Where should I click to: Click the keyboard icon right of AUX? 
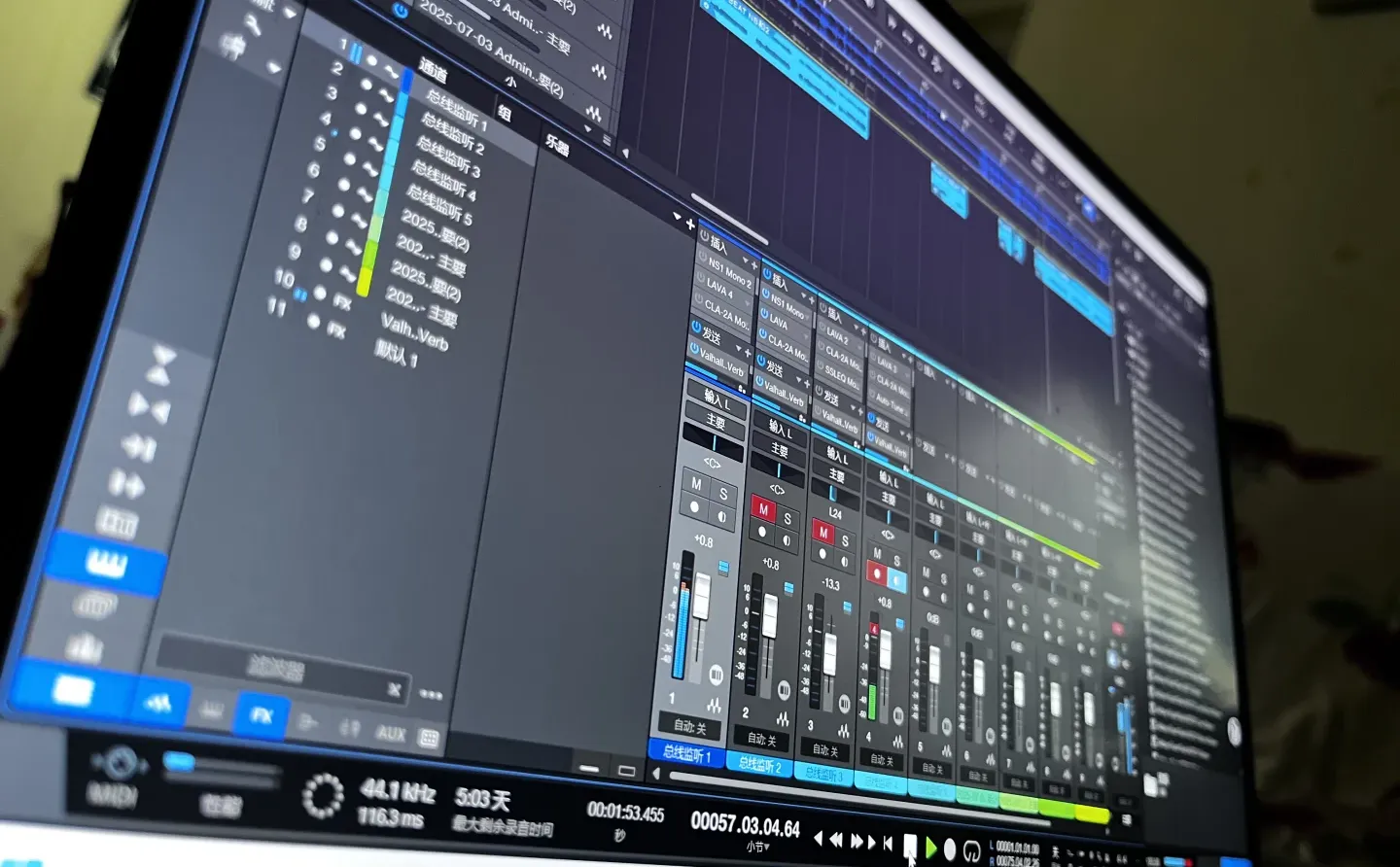[428, 739]
